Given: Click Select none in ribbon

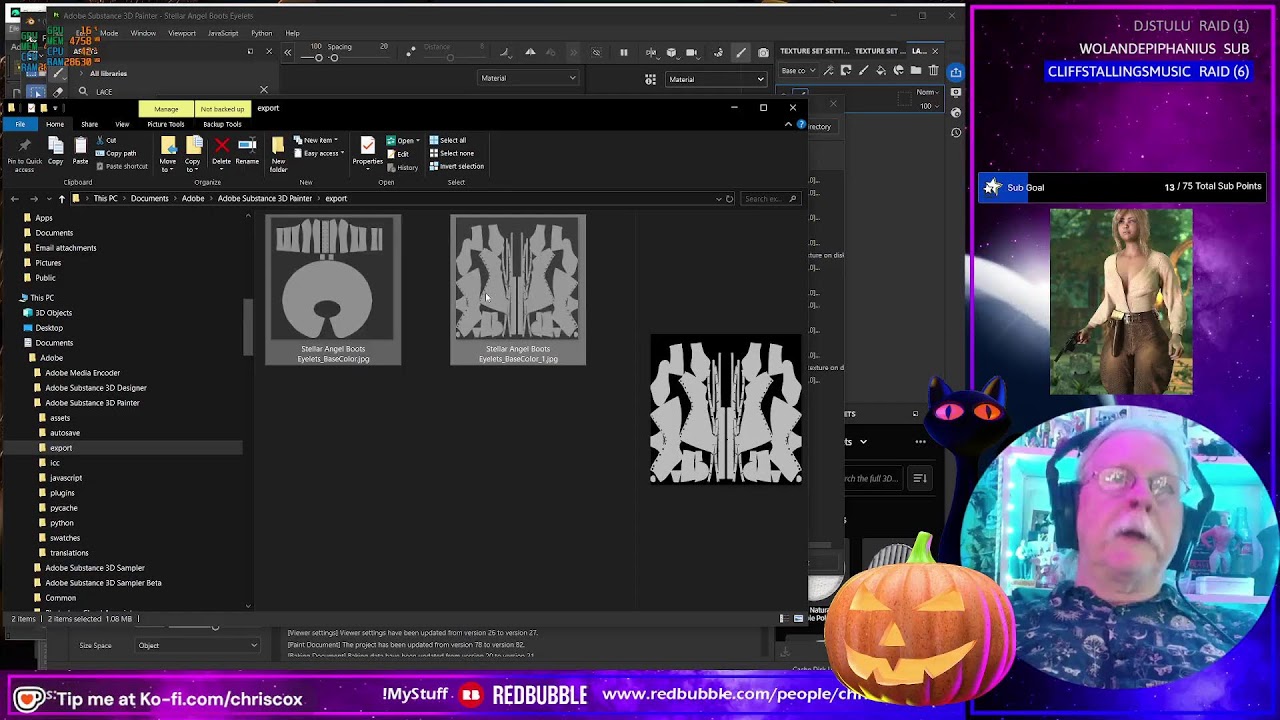Looking at the screenshot, I should 452,153.
